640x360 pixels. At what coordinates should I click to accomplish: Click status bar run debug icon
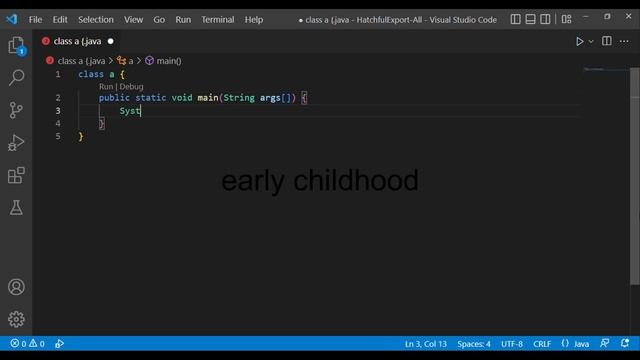pyautogui.click(x=60, y=344)
